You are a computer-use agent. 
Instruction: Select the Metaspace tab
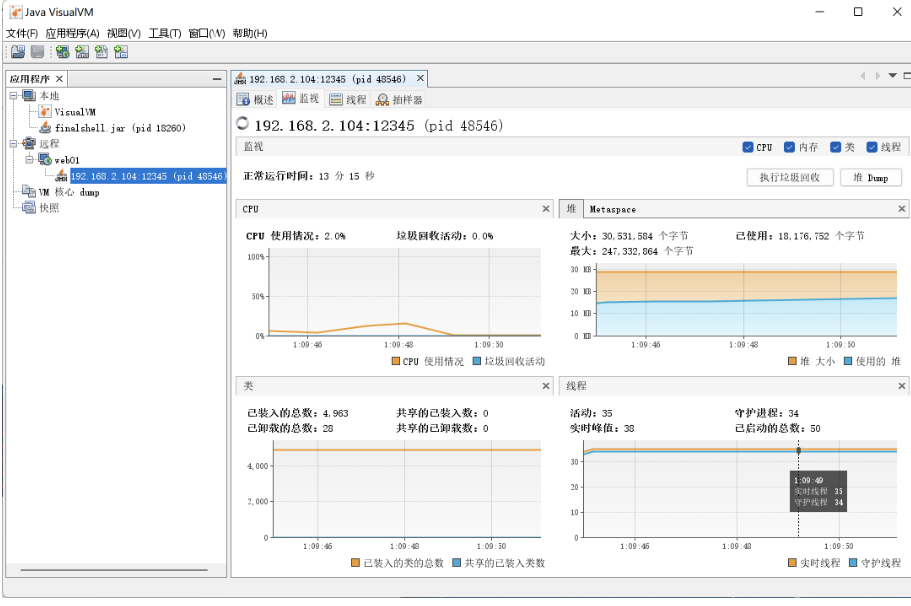click(612, 209)
